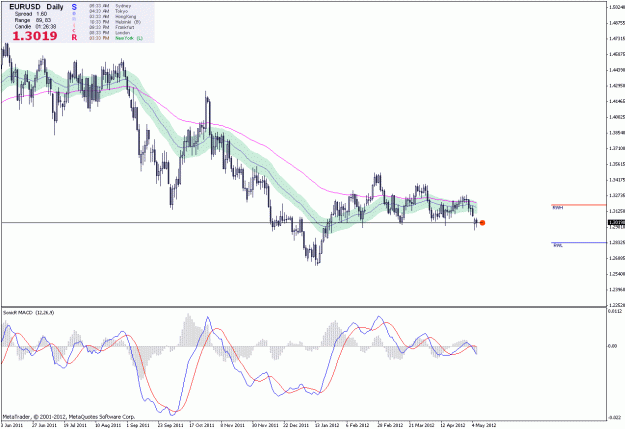Click the 22 Dec 2011 date label
This screenshot has height=429, width=625.
pos(296,425)
